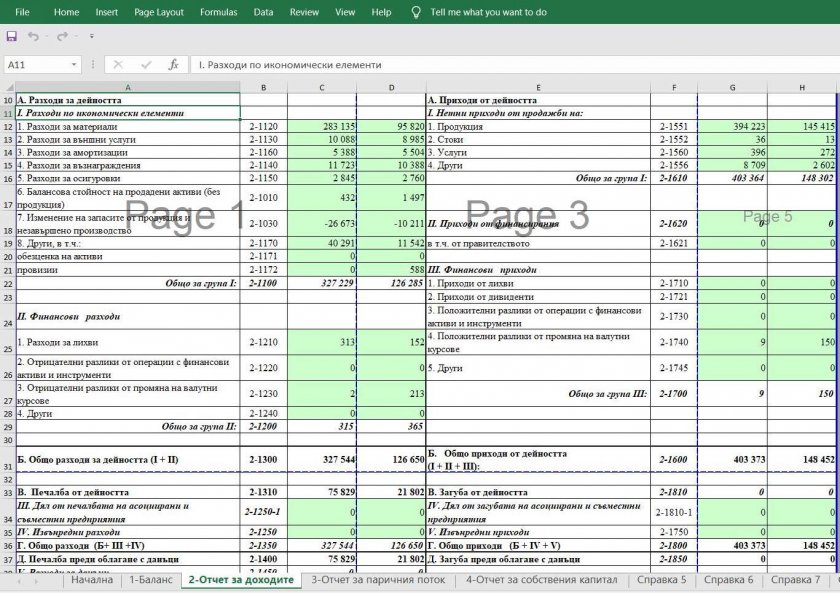Click the Undo arrow icon
Screen dimensions: 840x593
32,36
